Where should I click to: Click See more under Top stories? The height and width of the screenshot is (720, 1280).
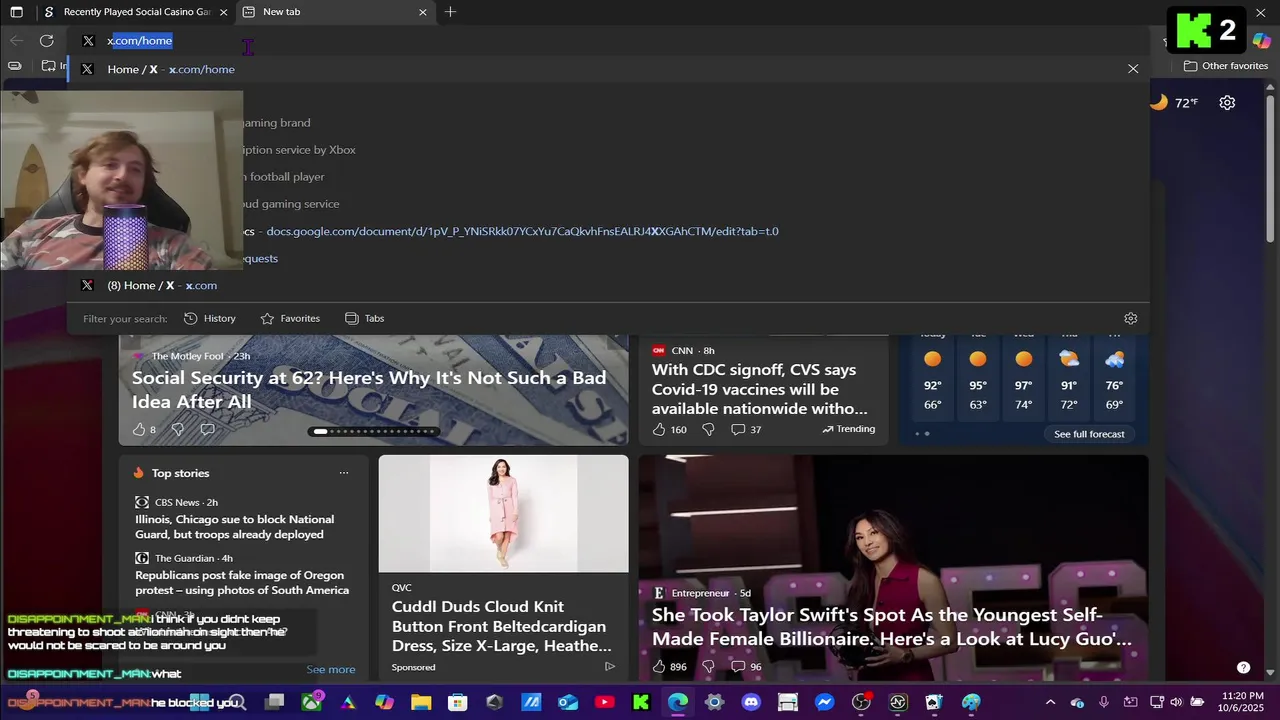click(x=330, y=670)
